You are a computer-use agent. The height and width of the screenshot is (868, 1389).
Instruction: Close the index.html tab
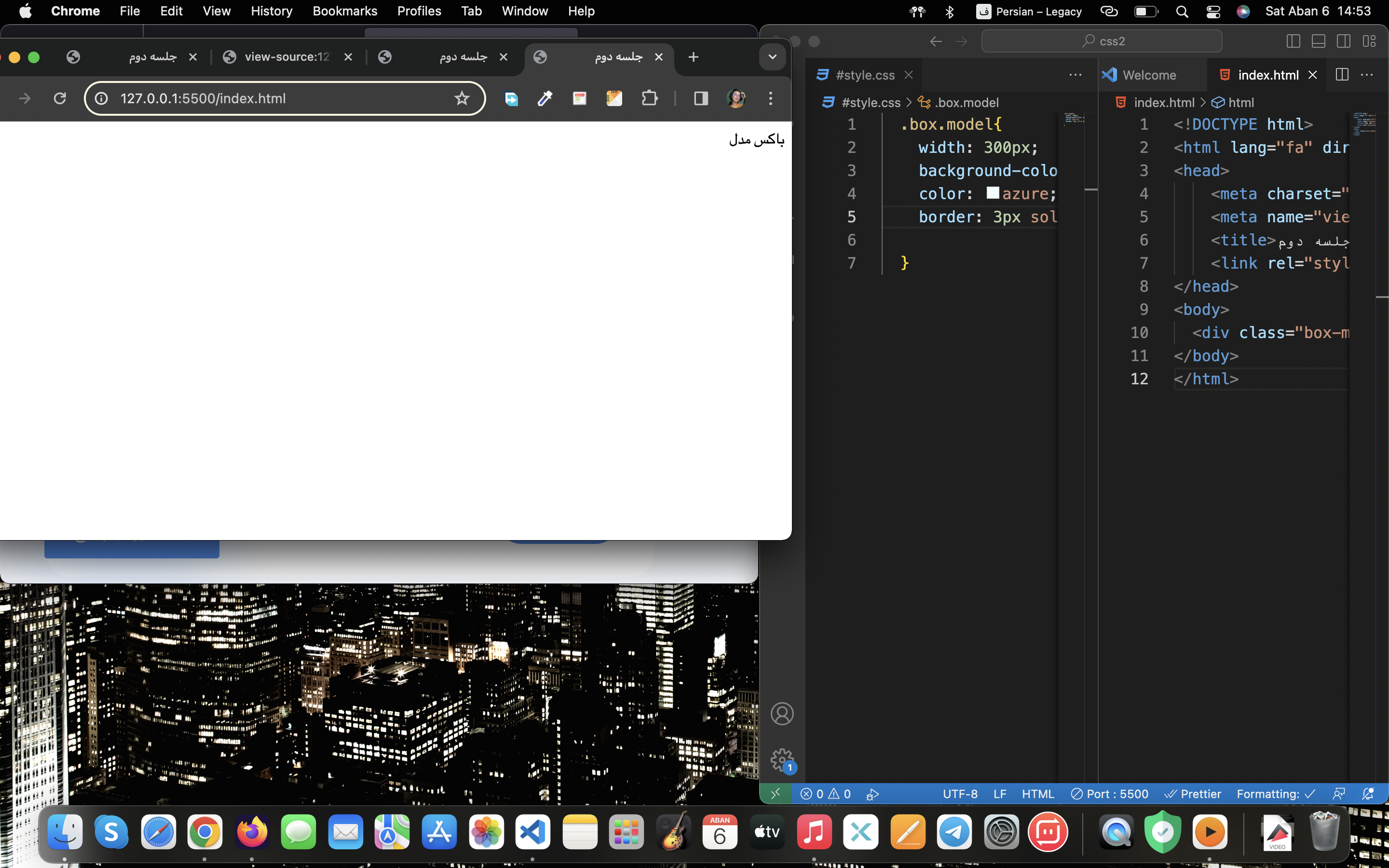1313,75
